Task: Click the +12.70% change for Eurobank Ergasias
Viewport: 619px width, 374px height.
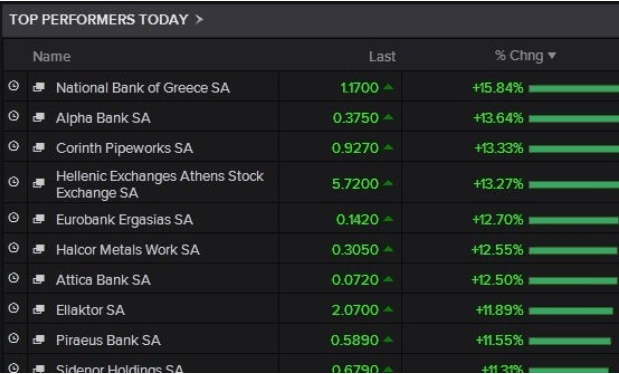Action: 498,219
